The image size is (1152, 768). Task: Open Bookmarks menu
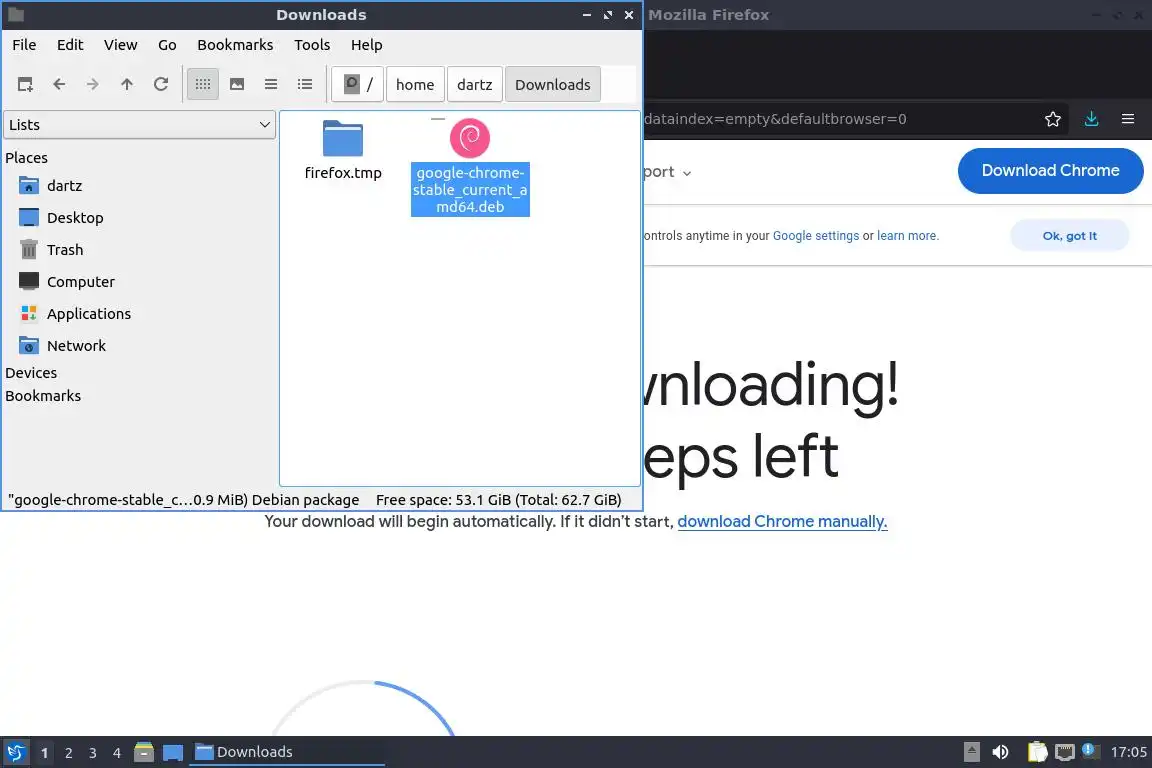pos(235,45)
